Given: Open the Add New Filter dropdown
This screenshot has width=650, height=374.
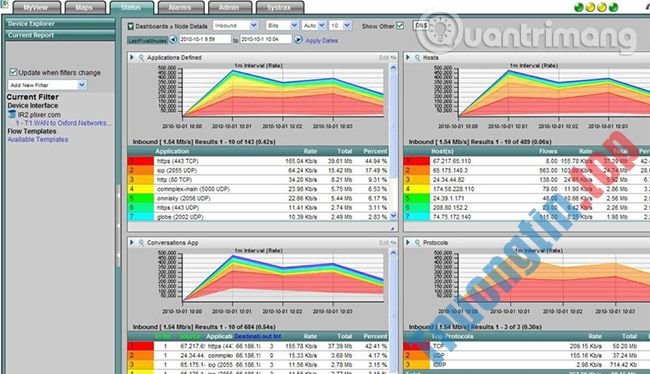Looking at the screenshot, I should [47, 85].
